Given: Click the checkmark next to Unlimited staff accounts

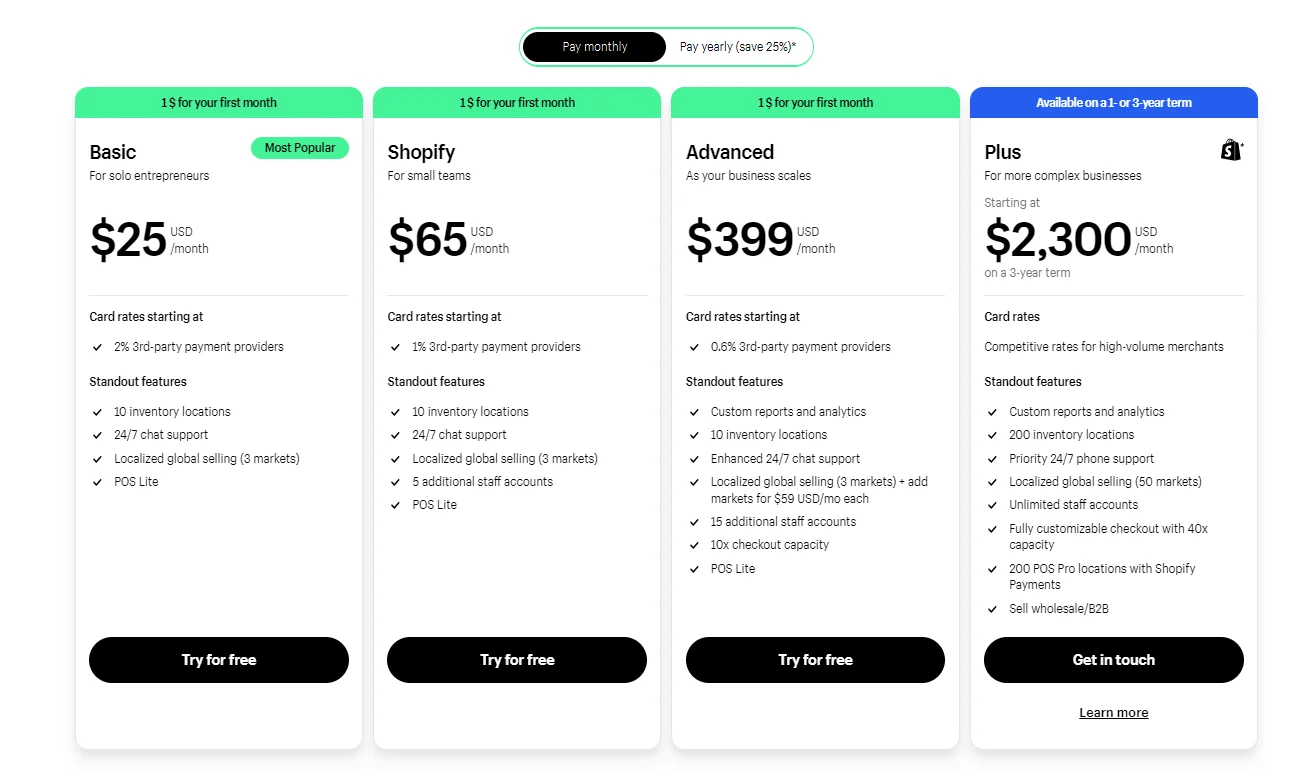Looking at the screenshot, I should click(x=992, y=505).
